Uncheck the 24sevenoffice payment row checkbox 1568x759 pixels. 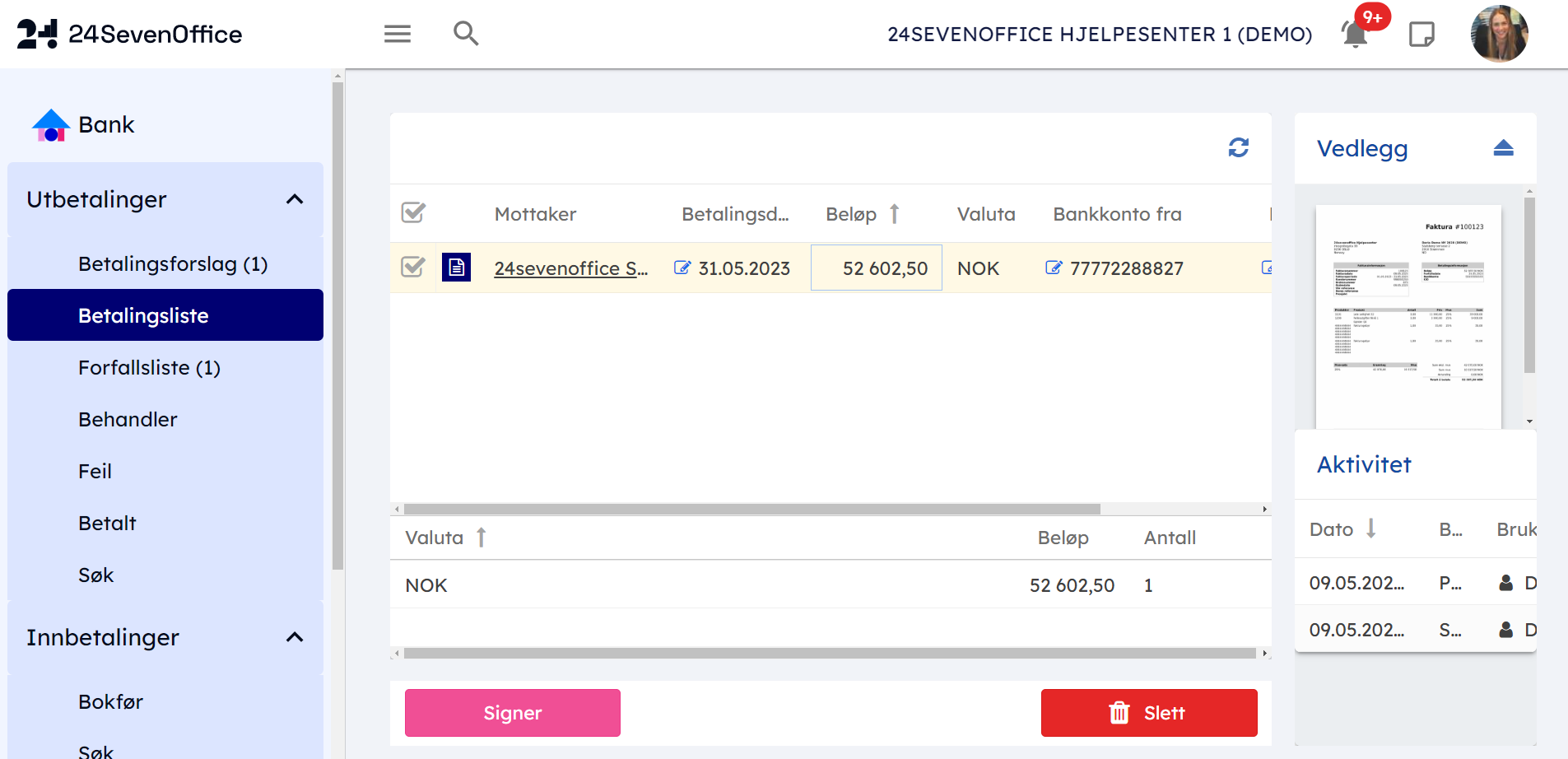(x=413, y=268)
